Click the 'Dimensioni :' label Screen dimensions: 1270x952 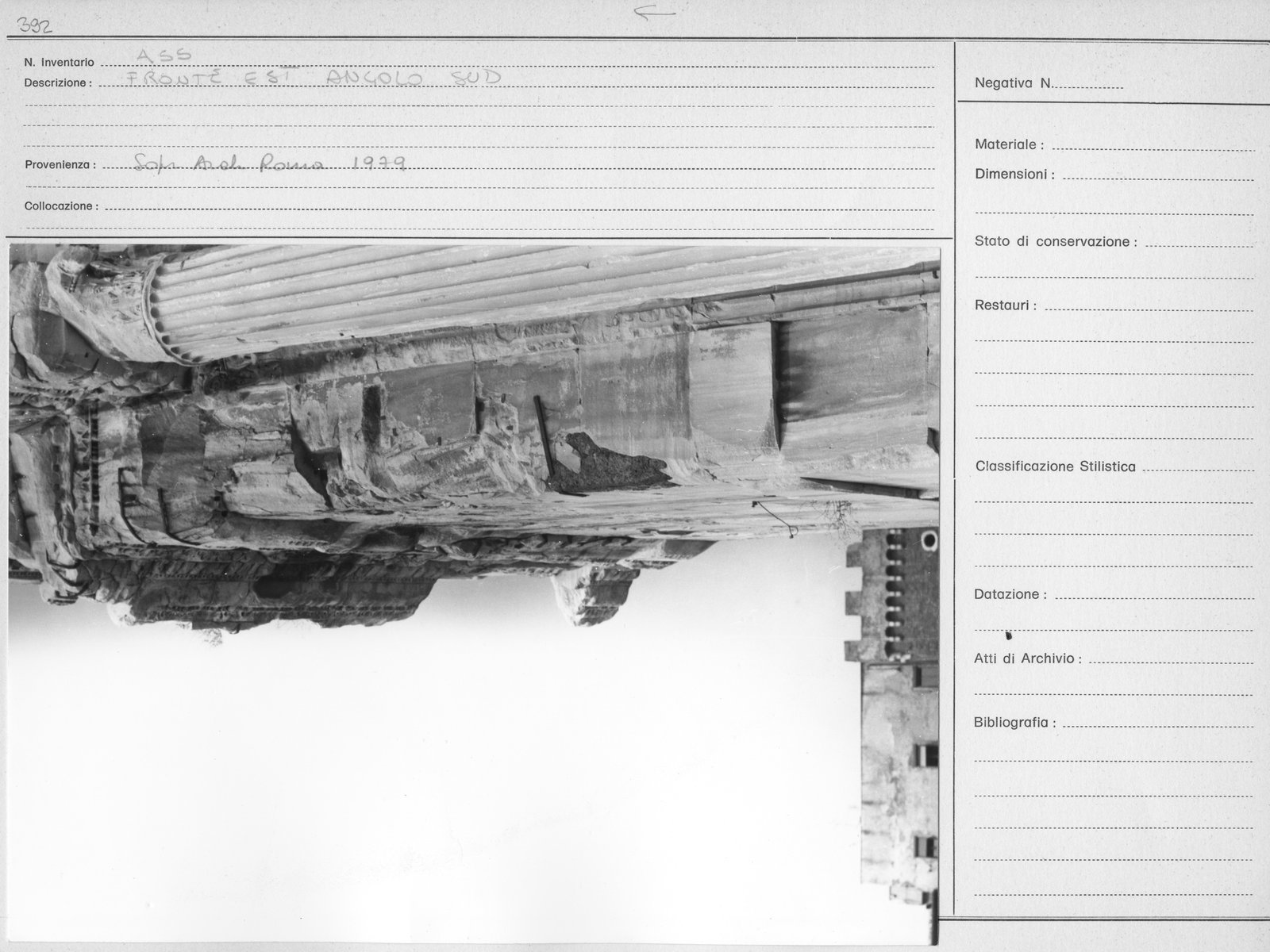[1014, 175]
